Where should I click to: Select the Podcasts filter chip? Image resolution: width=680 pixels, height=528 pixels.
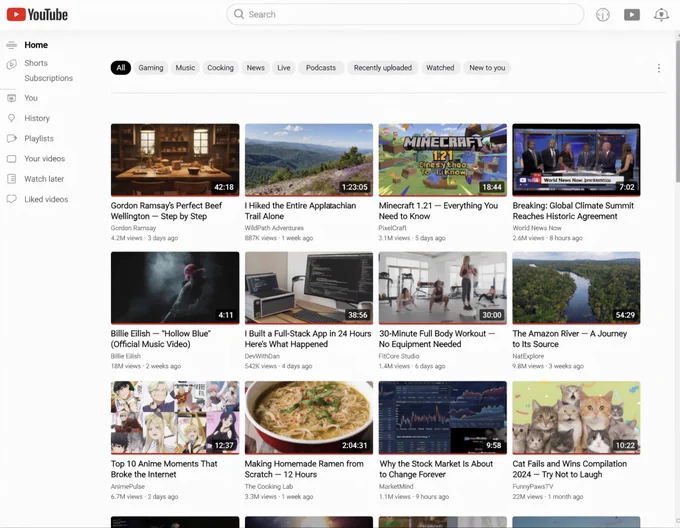(x=321, y=68)
